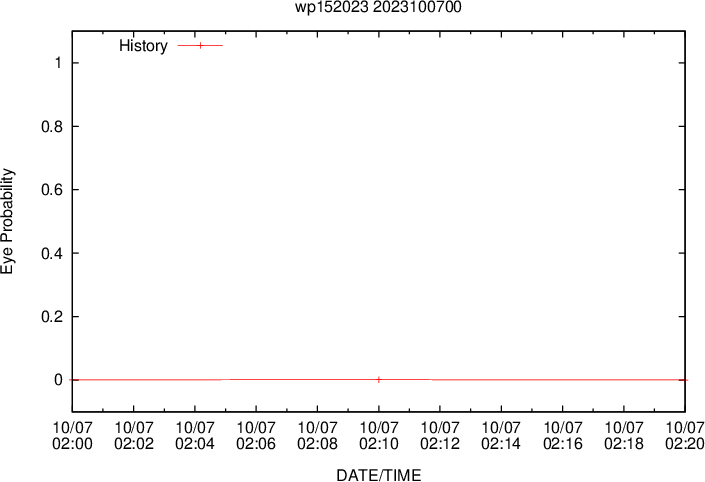The width and height of the screenshot is (705, 482).
Task: Click the y-axis value '0.2'
Action: point(52,317)
